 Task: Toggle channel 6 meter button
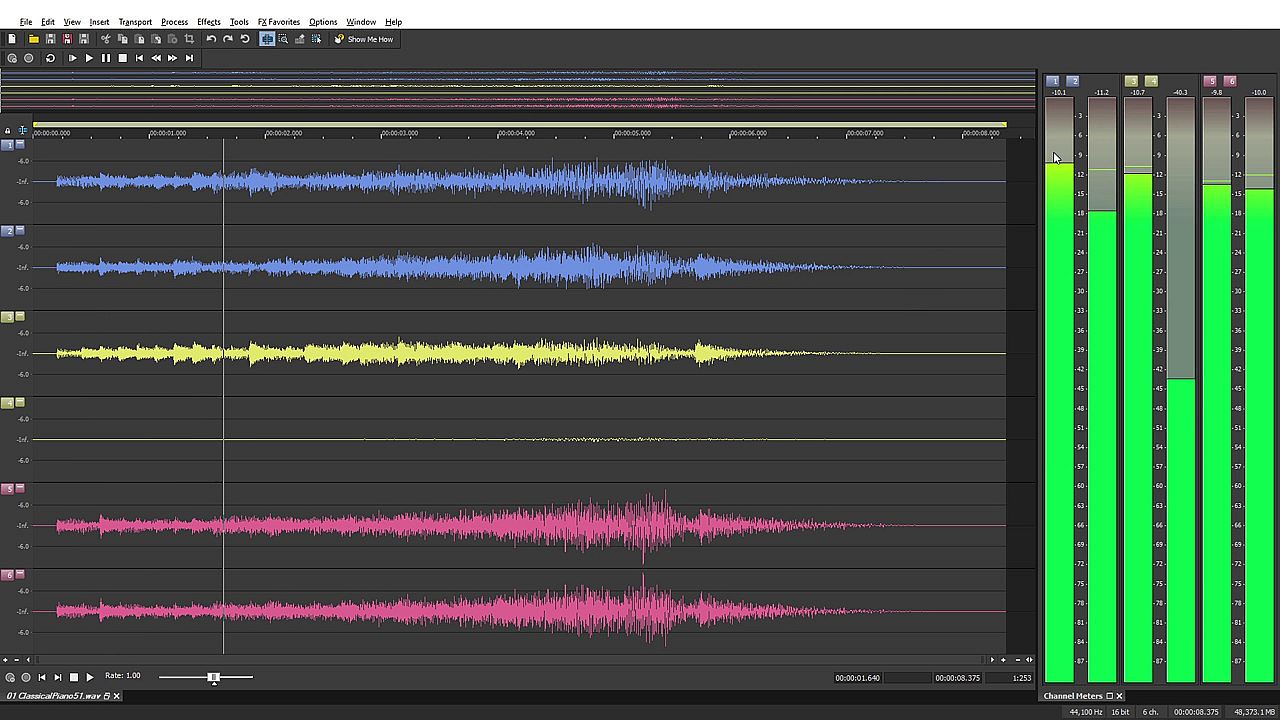(x=1231, y=81)
